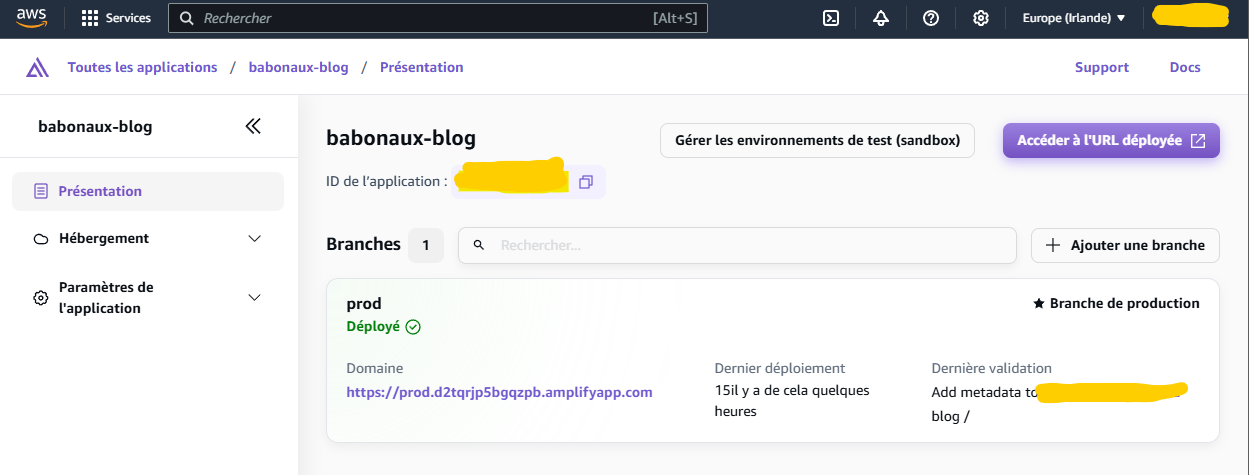Click the Amplify logo icon
This screenshot has height=475, width=1249.
click(38, 68)
